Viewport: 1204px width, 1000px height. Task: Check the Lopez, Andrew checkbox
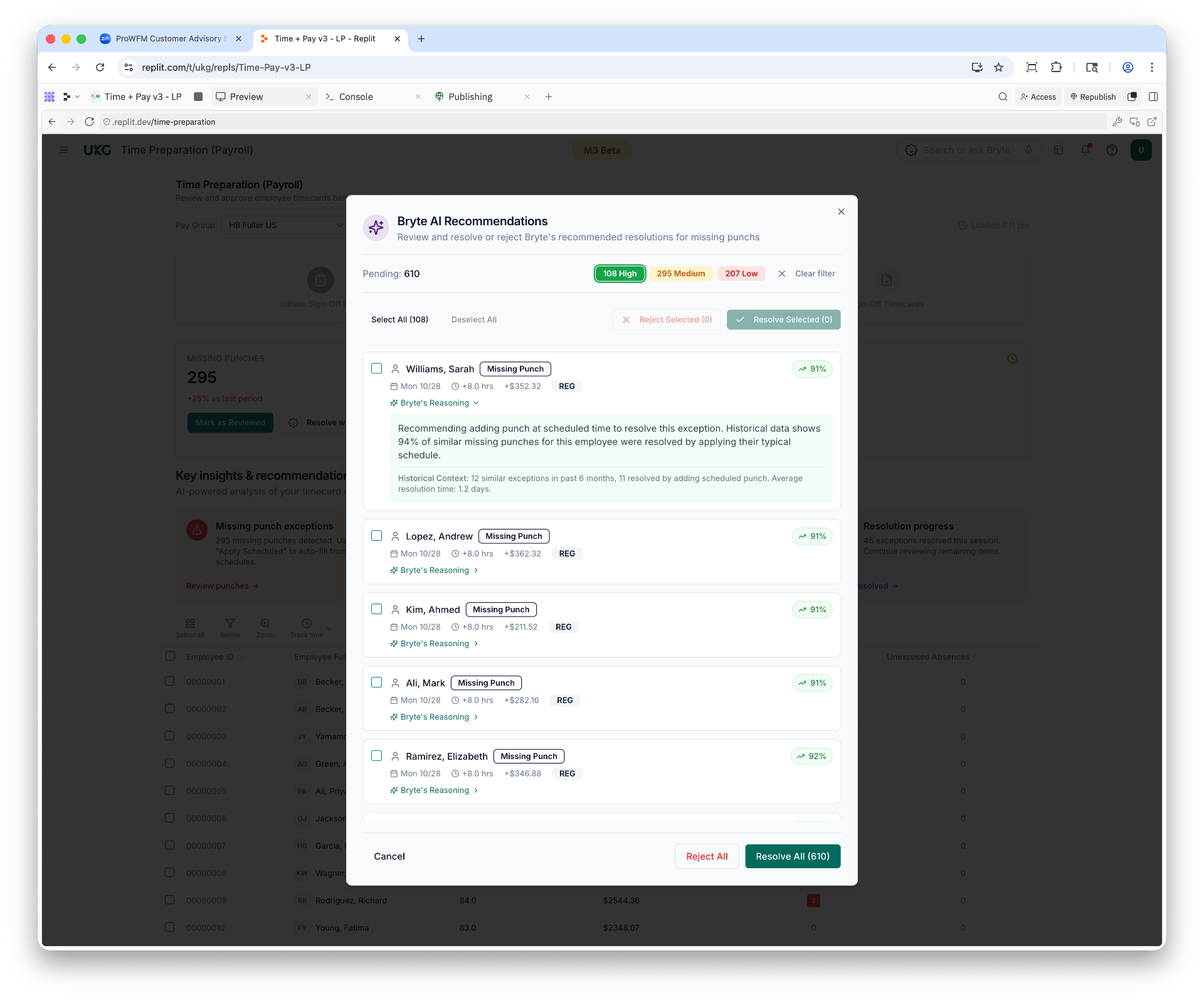(x=376, y=536)
